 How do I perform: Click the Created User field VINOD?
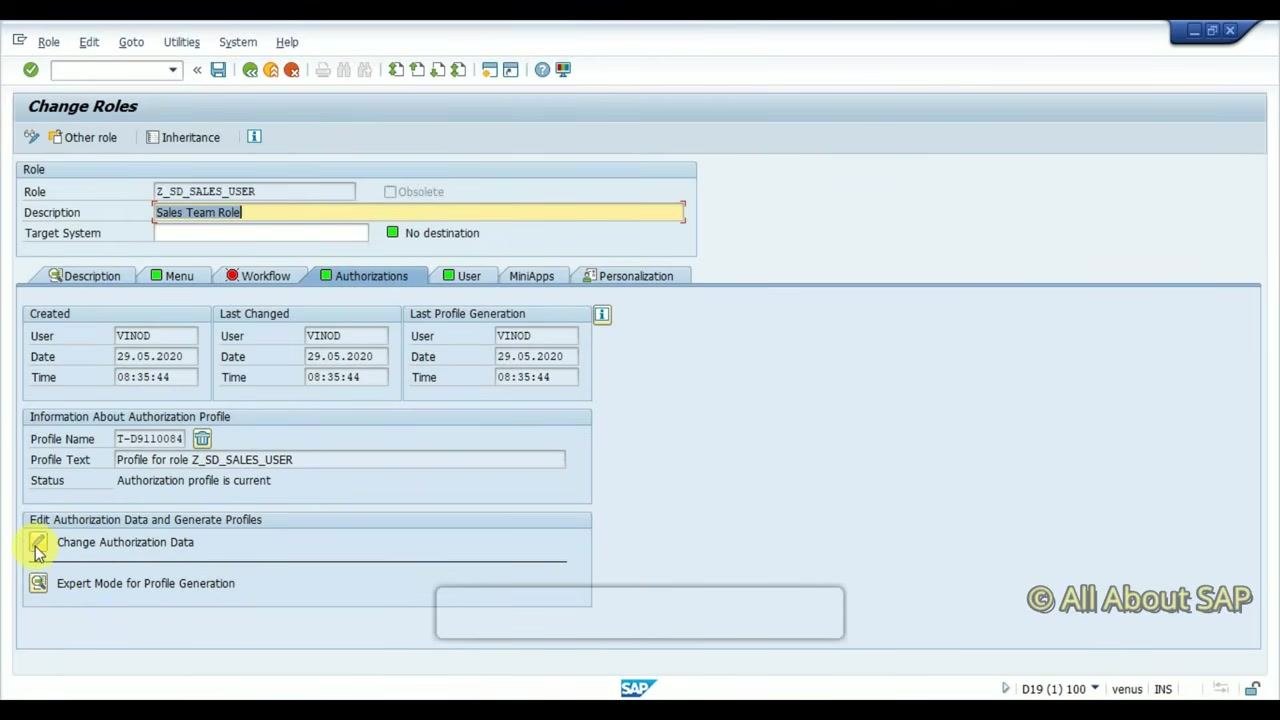pos(156,336)
